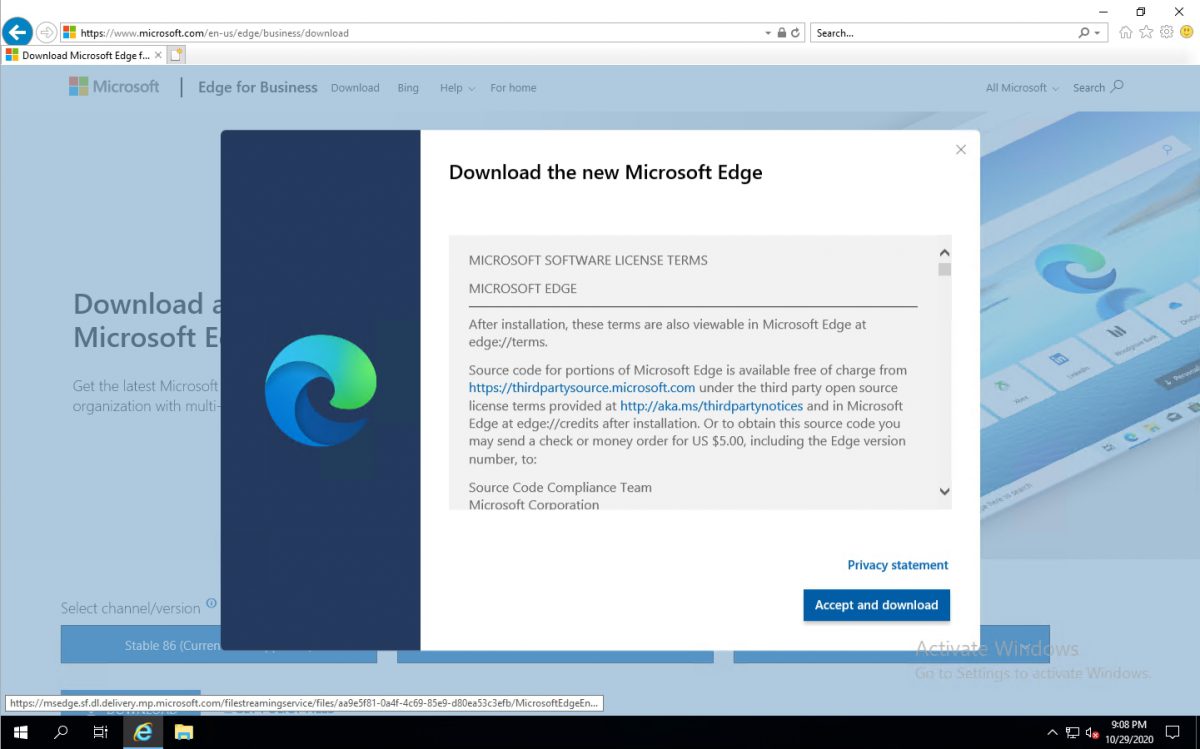Open a new tab with the blank tab button

point(176,55)
